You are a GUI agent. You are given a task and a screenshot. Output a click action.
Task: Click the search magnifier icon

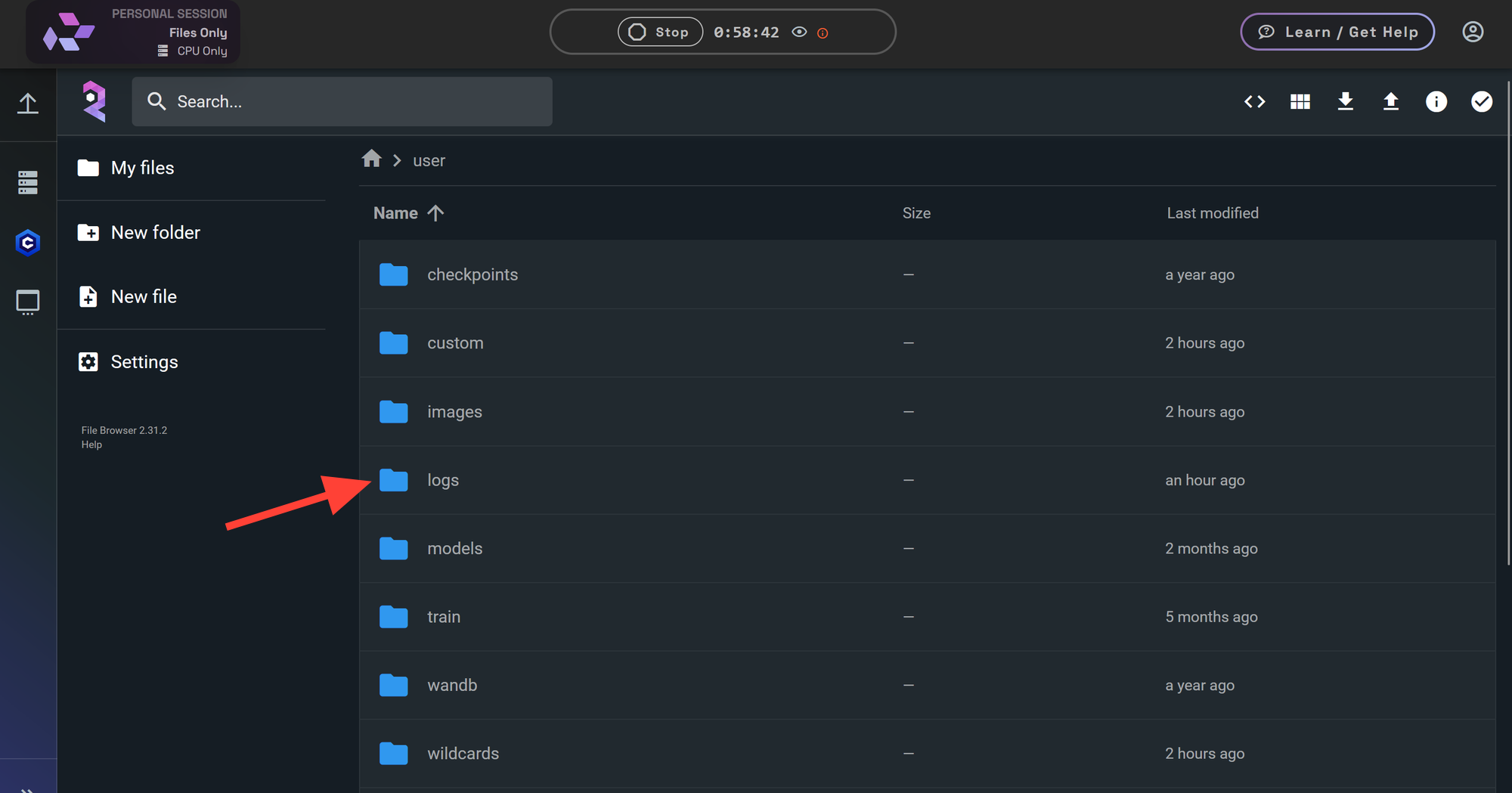tap(156, 101)
